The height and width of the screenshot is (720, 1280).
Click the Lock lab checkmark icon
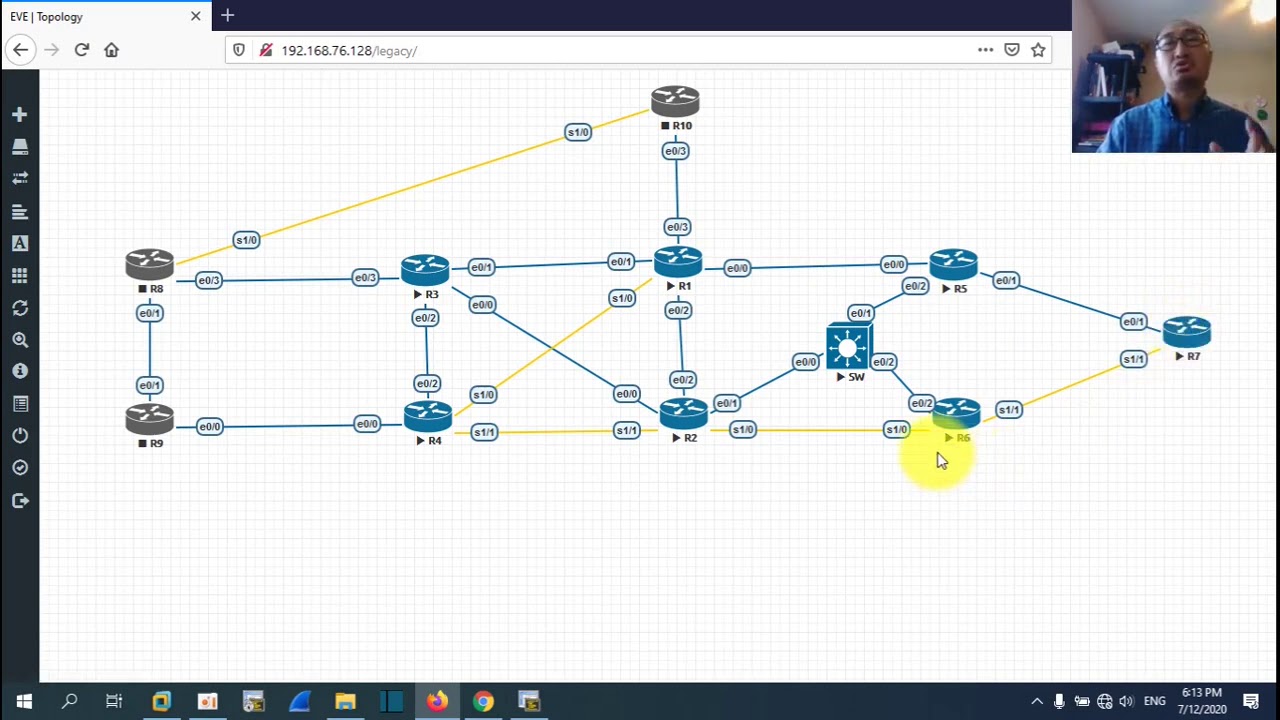(19, 468)
